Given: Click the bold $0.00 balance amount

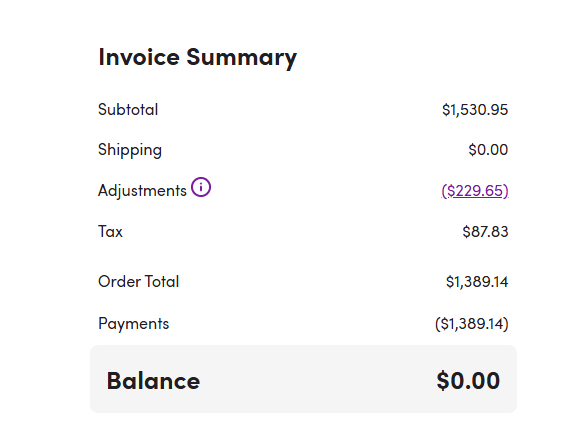Looking at the screenshot, I should (468, 381).
